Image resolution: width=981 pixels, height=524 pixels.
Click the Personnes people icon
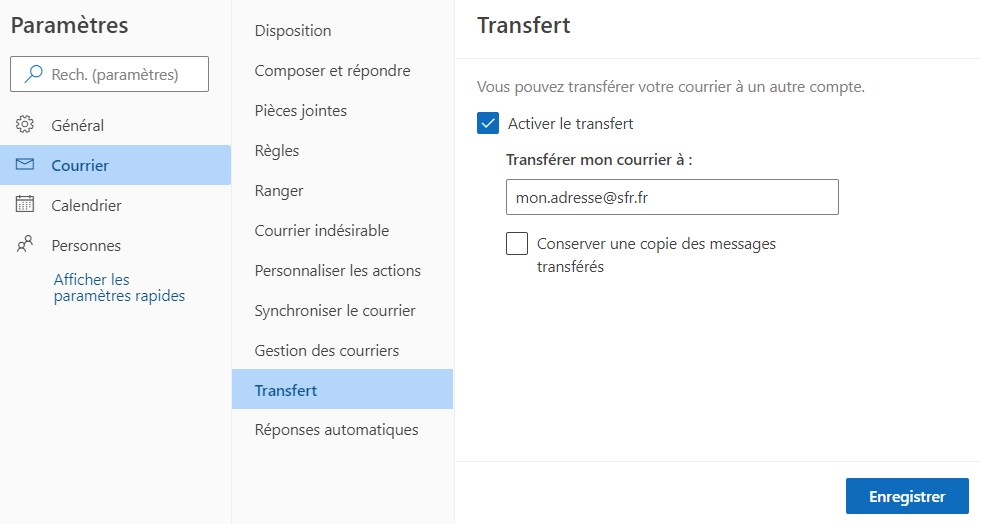pos(25,245)
